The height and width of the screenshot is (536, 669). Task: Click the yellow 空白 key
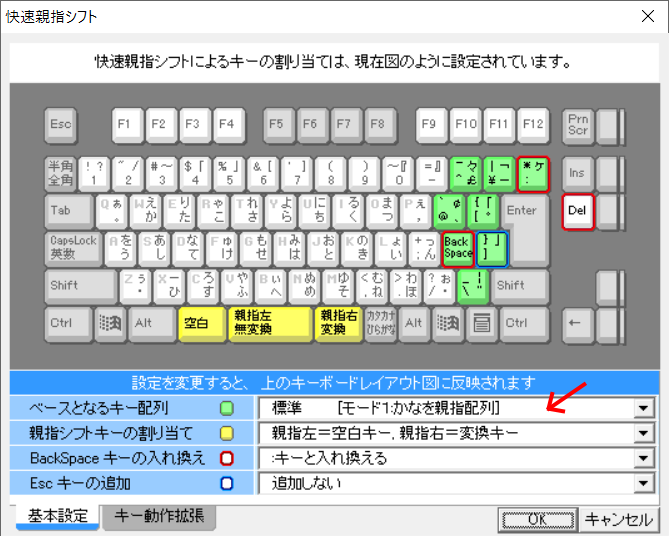tap(199, 324)
